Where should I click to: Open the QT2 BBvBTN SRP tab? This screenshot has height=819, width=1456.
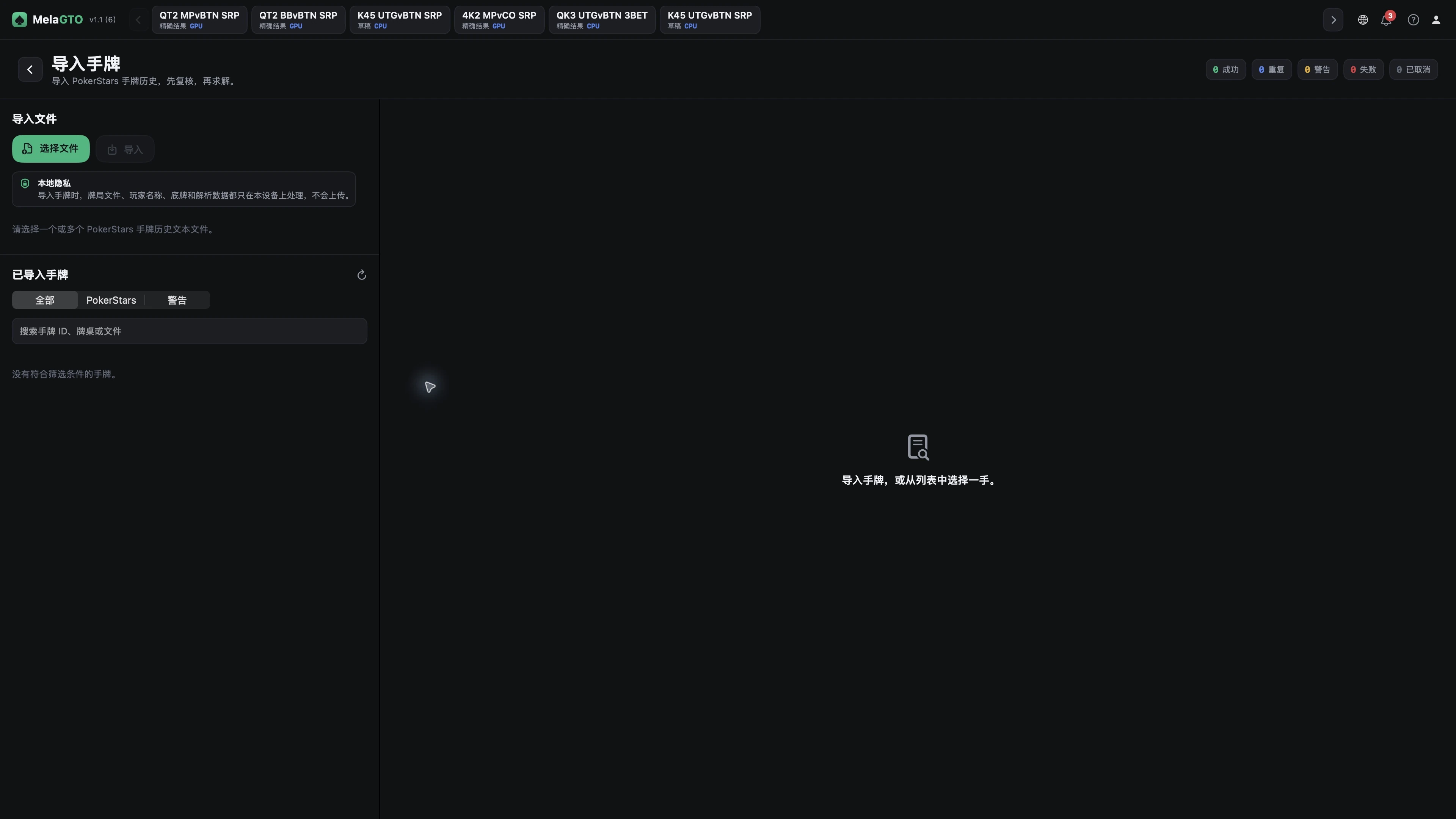tap(298, 20)
